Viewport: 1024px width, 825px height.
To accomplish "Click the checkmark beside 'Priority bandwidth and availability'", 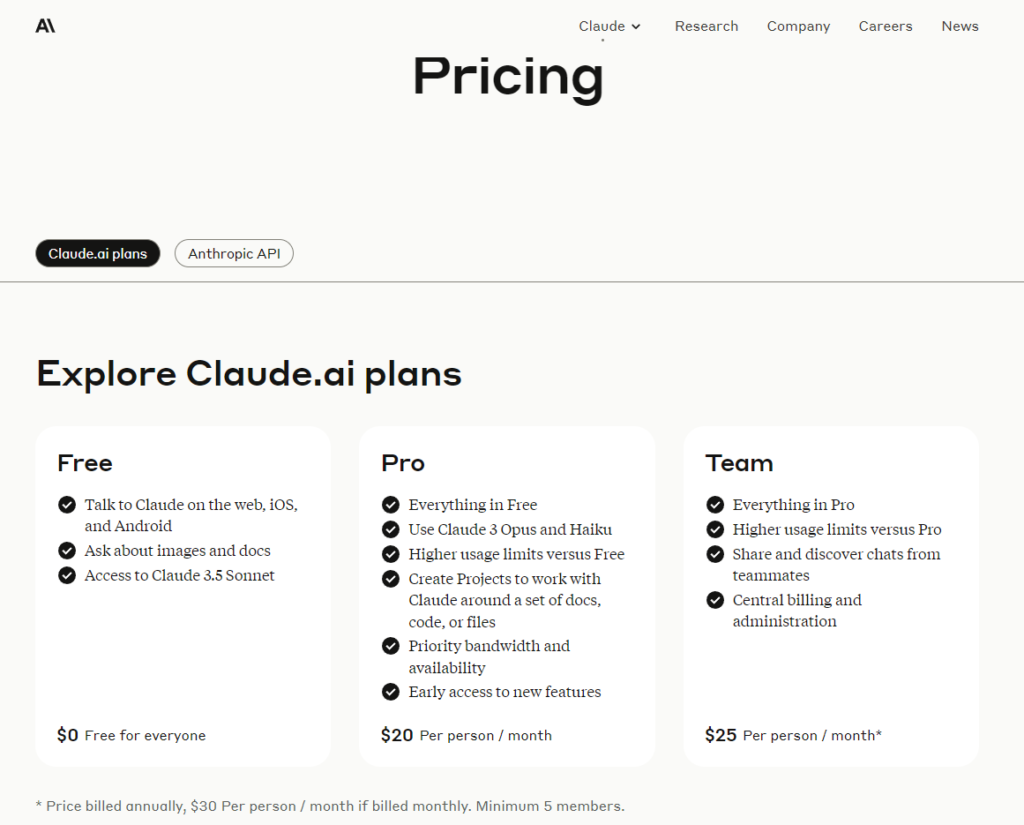I will [x=391, y=646].
